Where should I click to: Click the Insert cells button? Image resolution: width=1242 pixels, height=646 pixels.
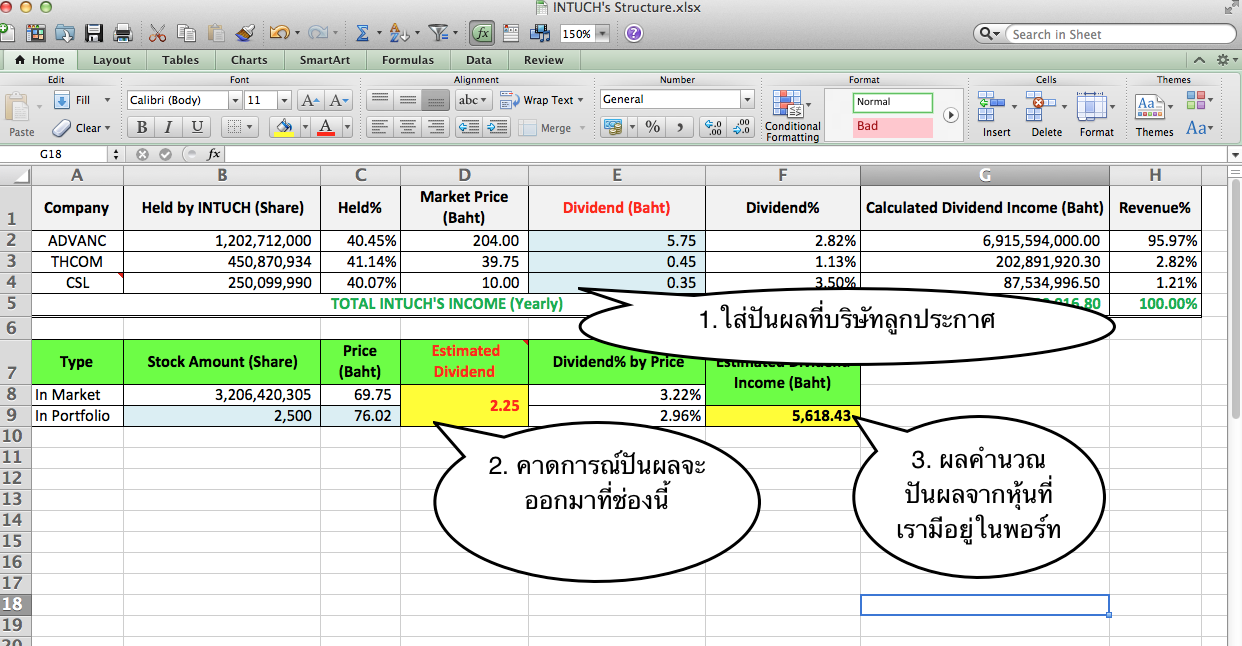pos(996,115)
